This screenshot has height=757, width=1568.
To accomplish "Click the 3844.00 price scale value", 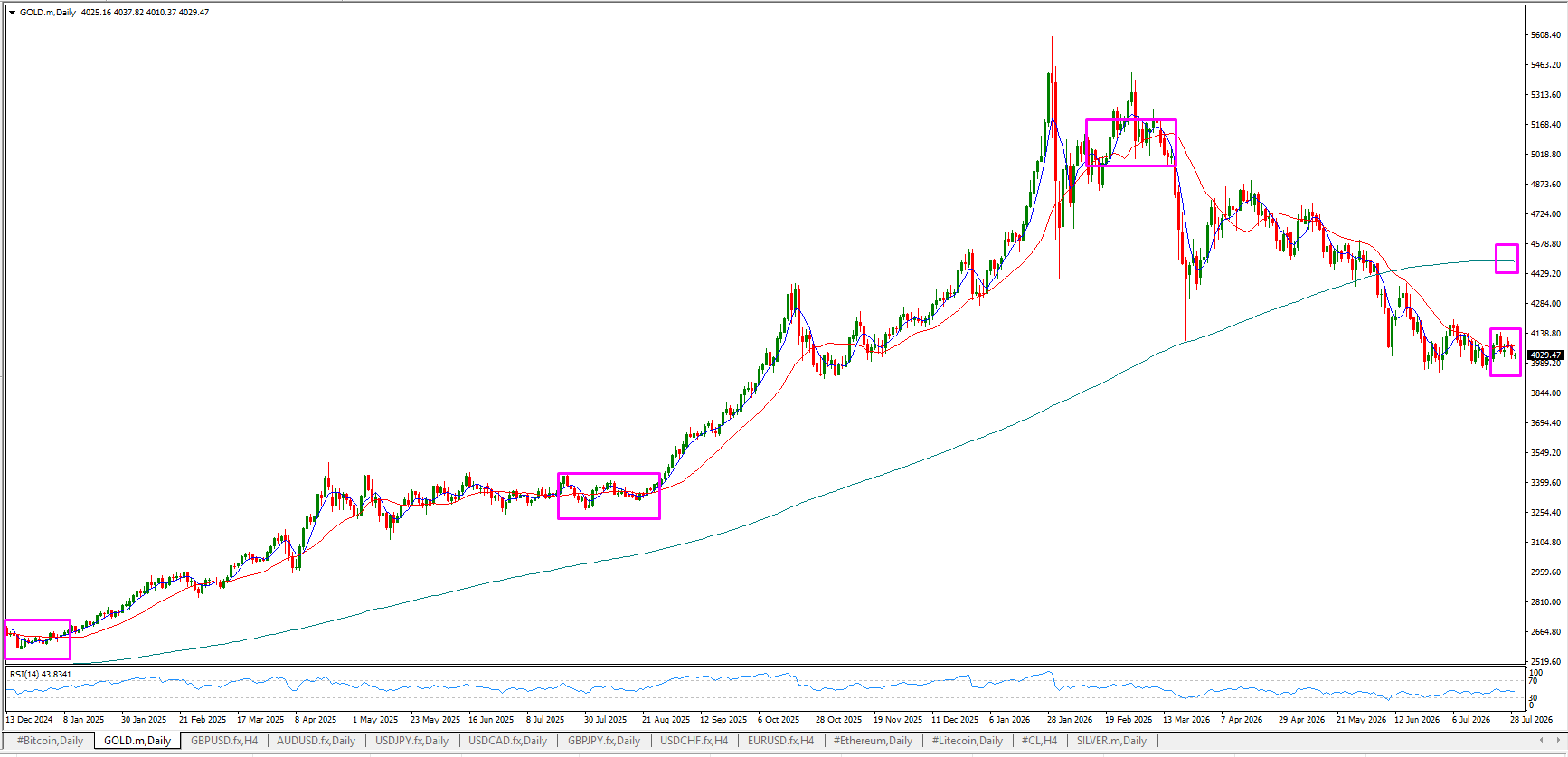I will pos(1545,393).
